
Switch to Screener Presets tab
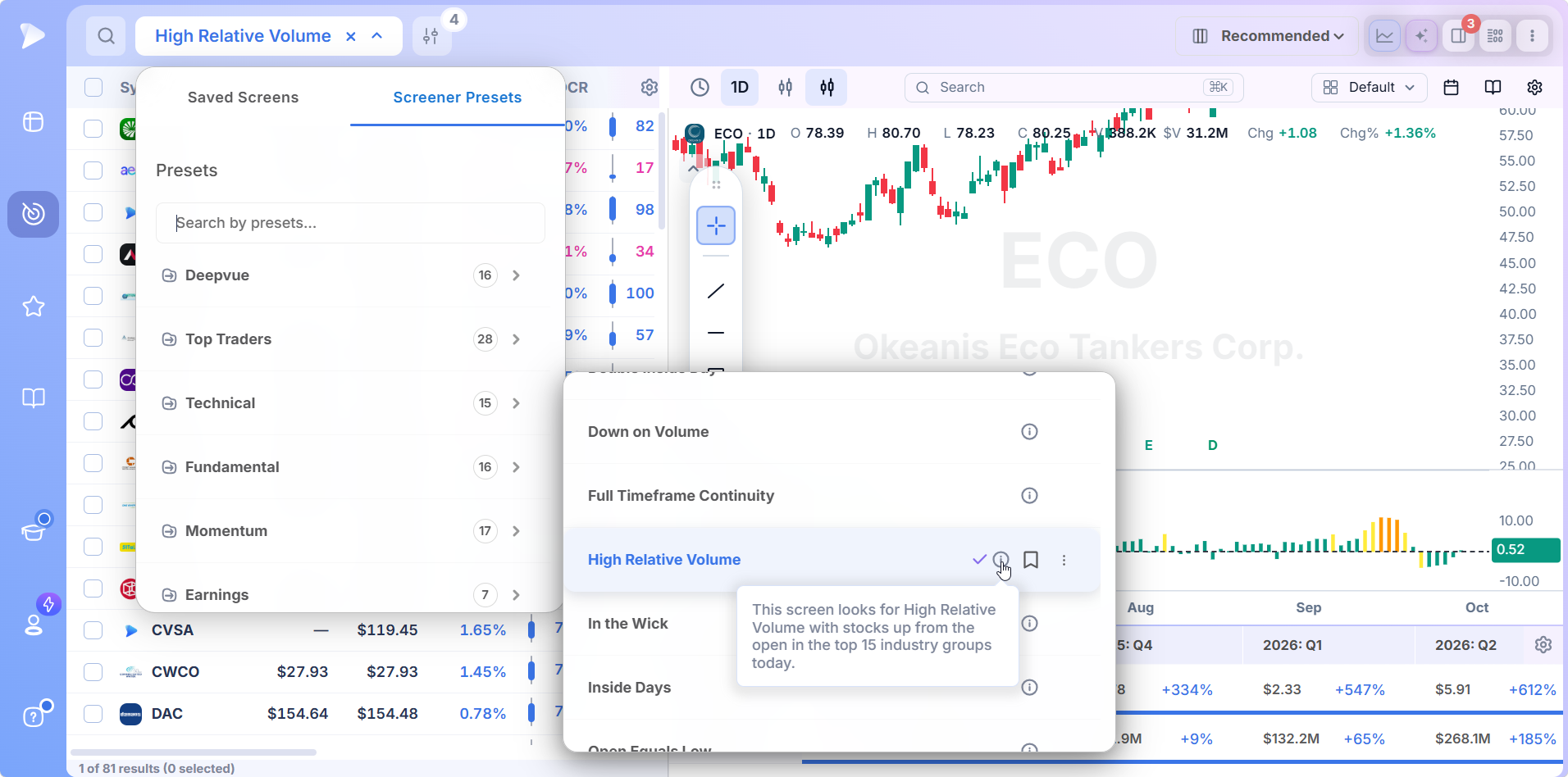pos(458,98)
